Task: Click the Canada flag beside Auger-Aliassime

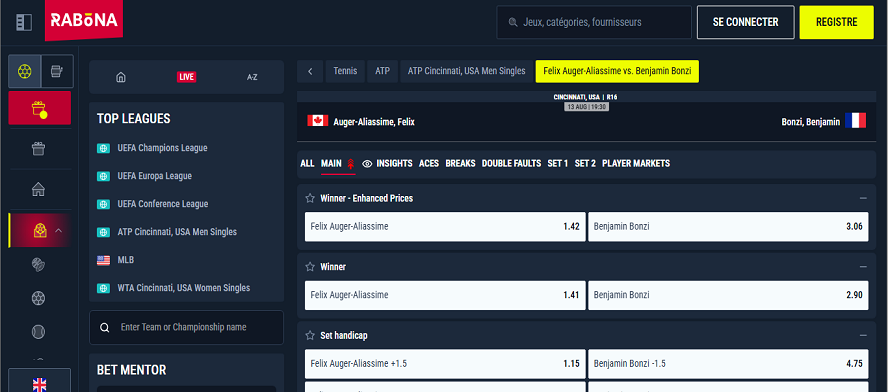Action: tap(318, 121)
